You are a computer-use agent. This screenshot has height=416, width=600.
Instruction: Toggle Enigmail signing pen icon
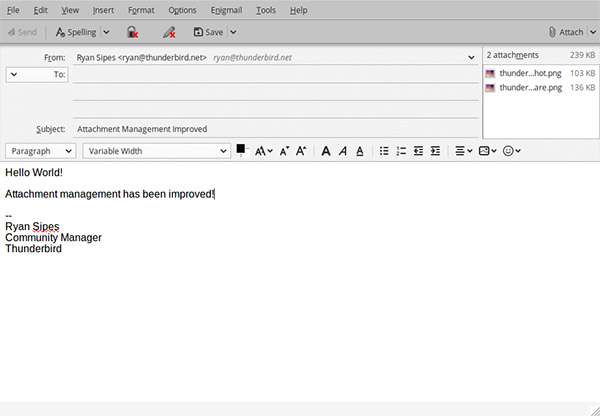(x=169, y=32)
